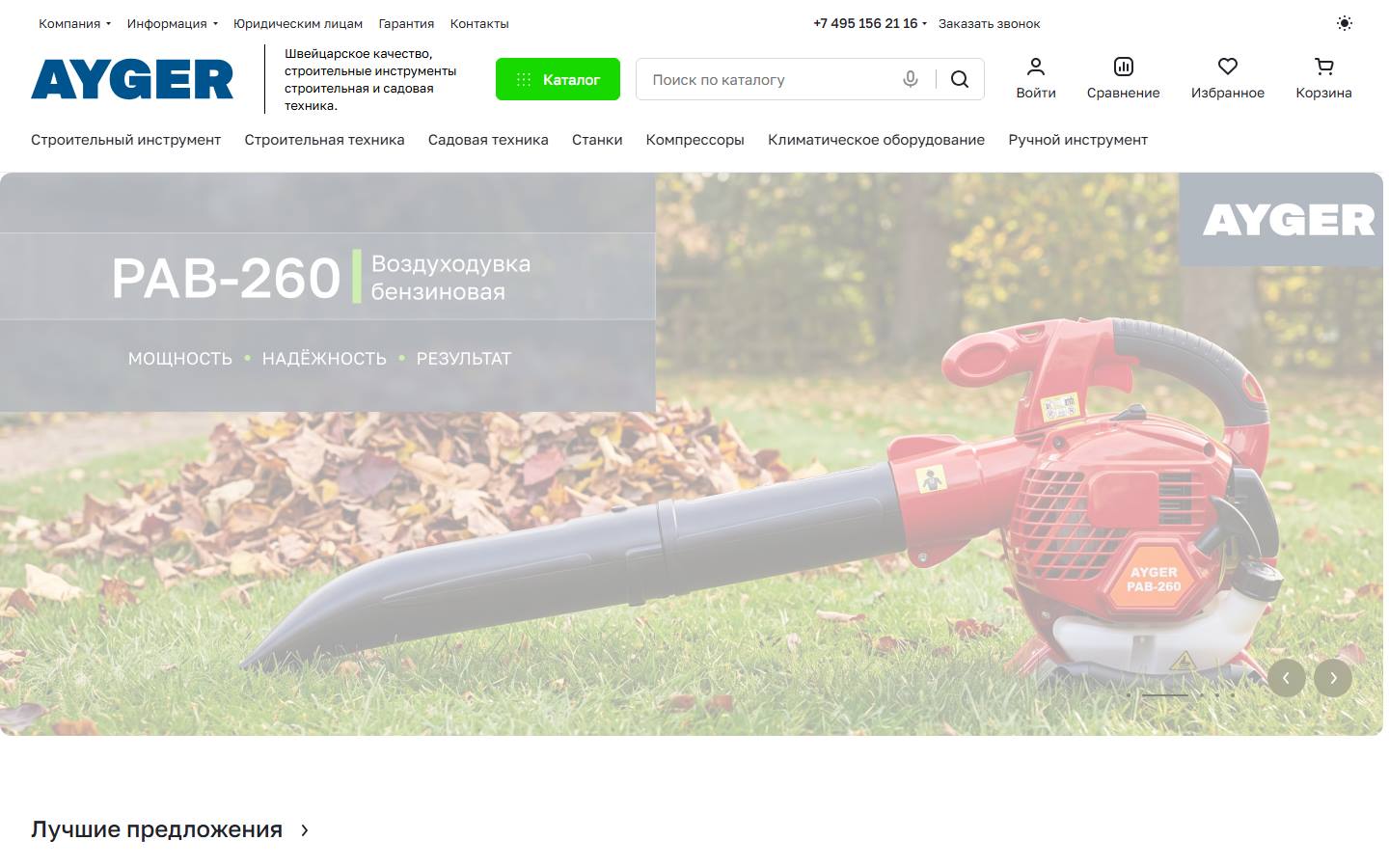1389x868 pixels.
Task: Click the Поиск по каталогу search field
Action: [767, 79]
